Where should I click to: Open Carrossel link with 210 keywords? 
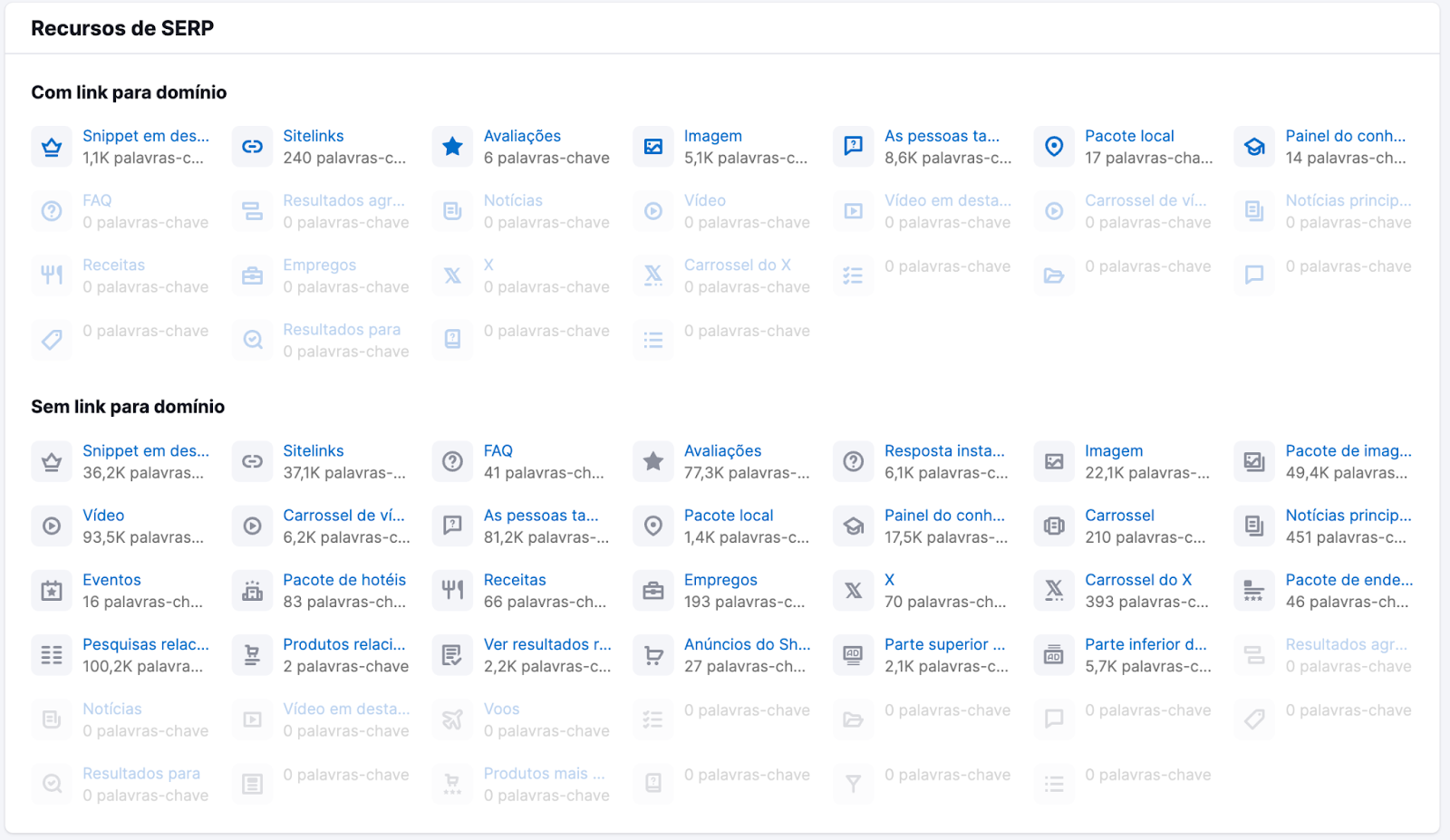pos(1119,516)
